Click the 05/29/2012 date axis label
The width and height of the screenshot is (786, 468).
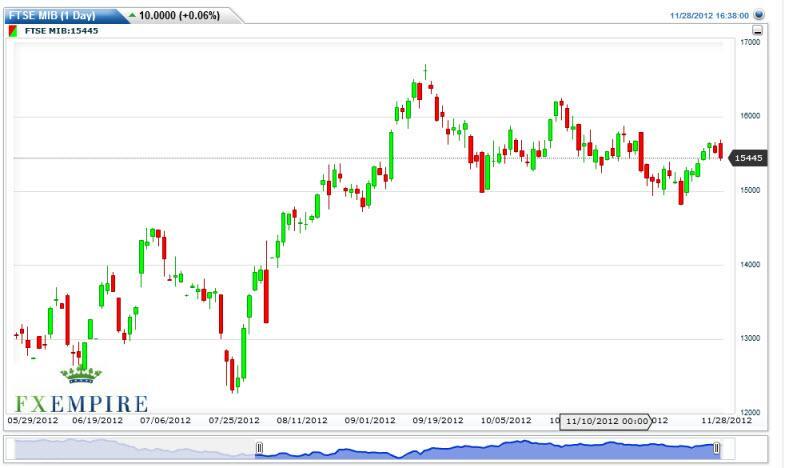[31, 421]
